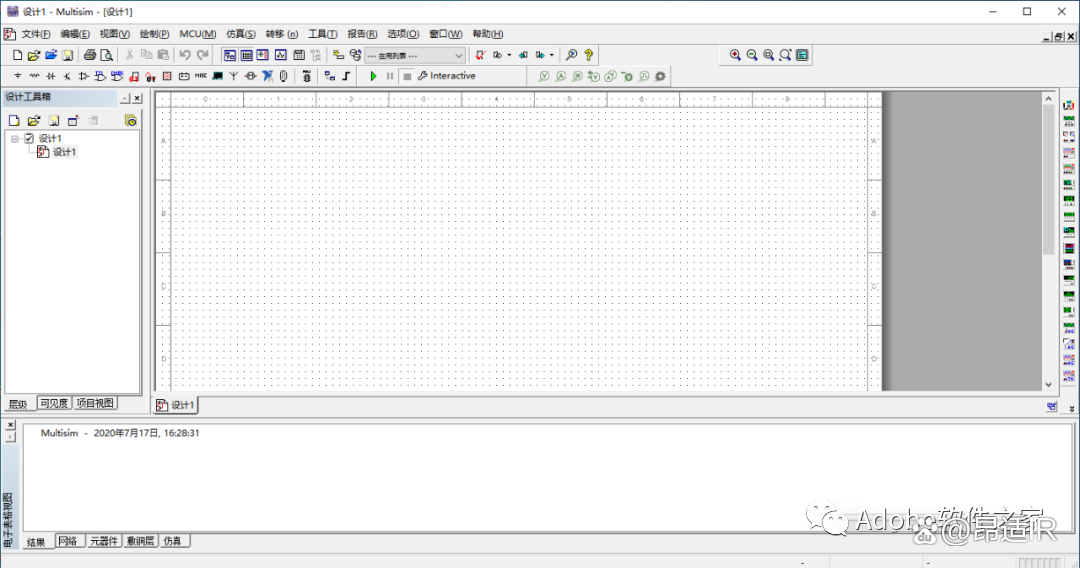
Task: Open the 工具(T) menu
Action: pos(322,34)
